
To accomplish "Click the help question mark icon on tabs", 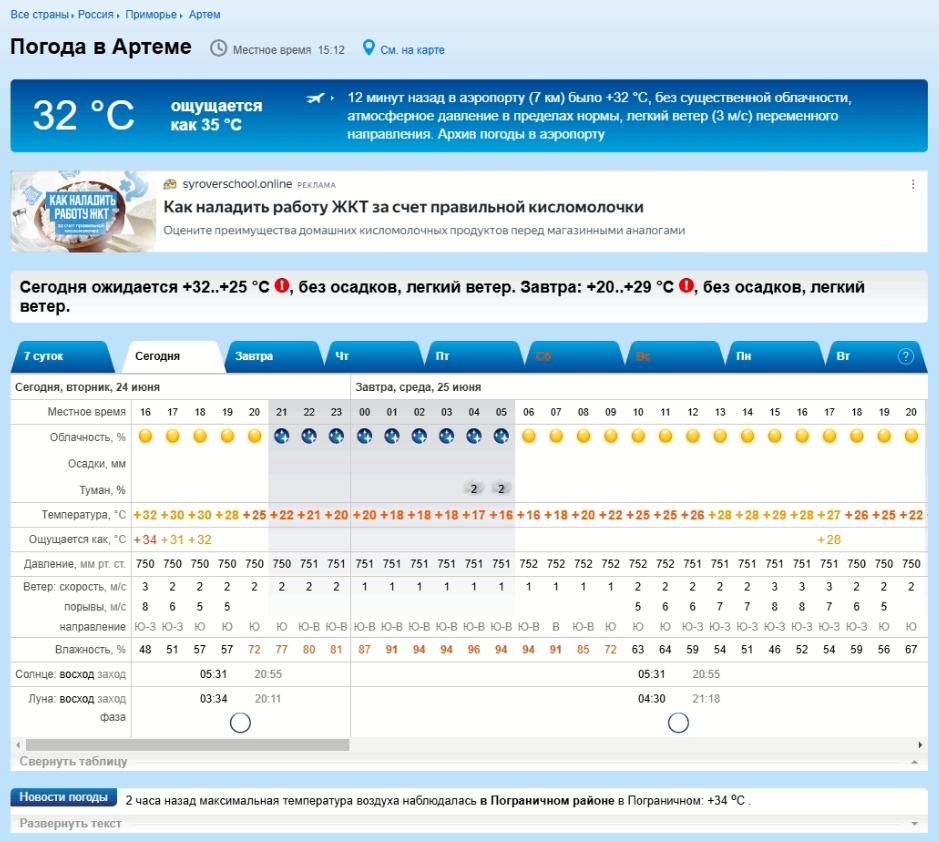I will (905, 356).
